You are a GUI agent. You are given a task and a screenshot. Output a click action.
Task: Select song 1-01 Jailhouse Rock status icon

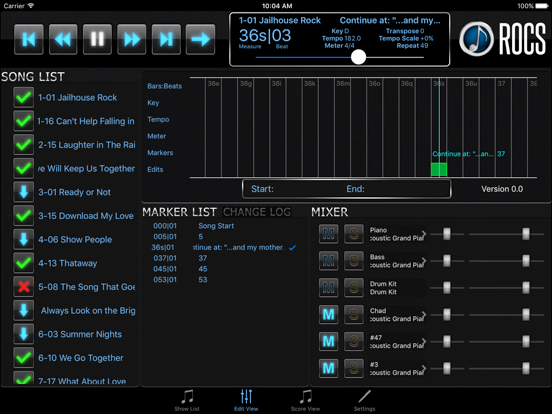pos(24,98)
